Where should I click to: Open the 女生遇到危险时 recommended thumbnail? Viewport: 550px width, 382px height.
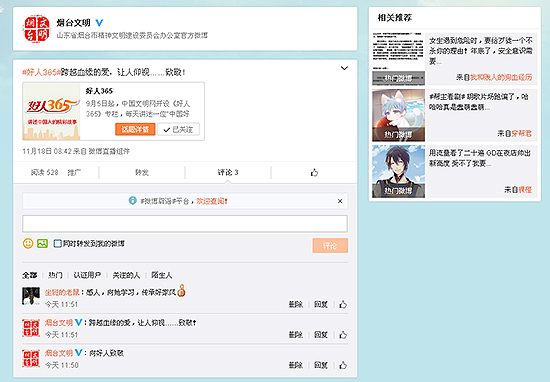coord(398,59)
